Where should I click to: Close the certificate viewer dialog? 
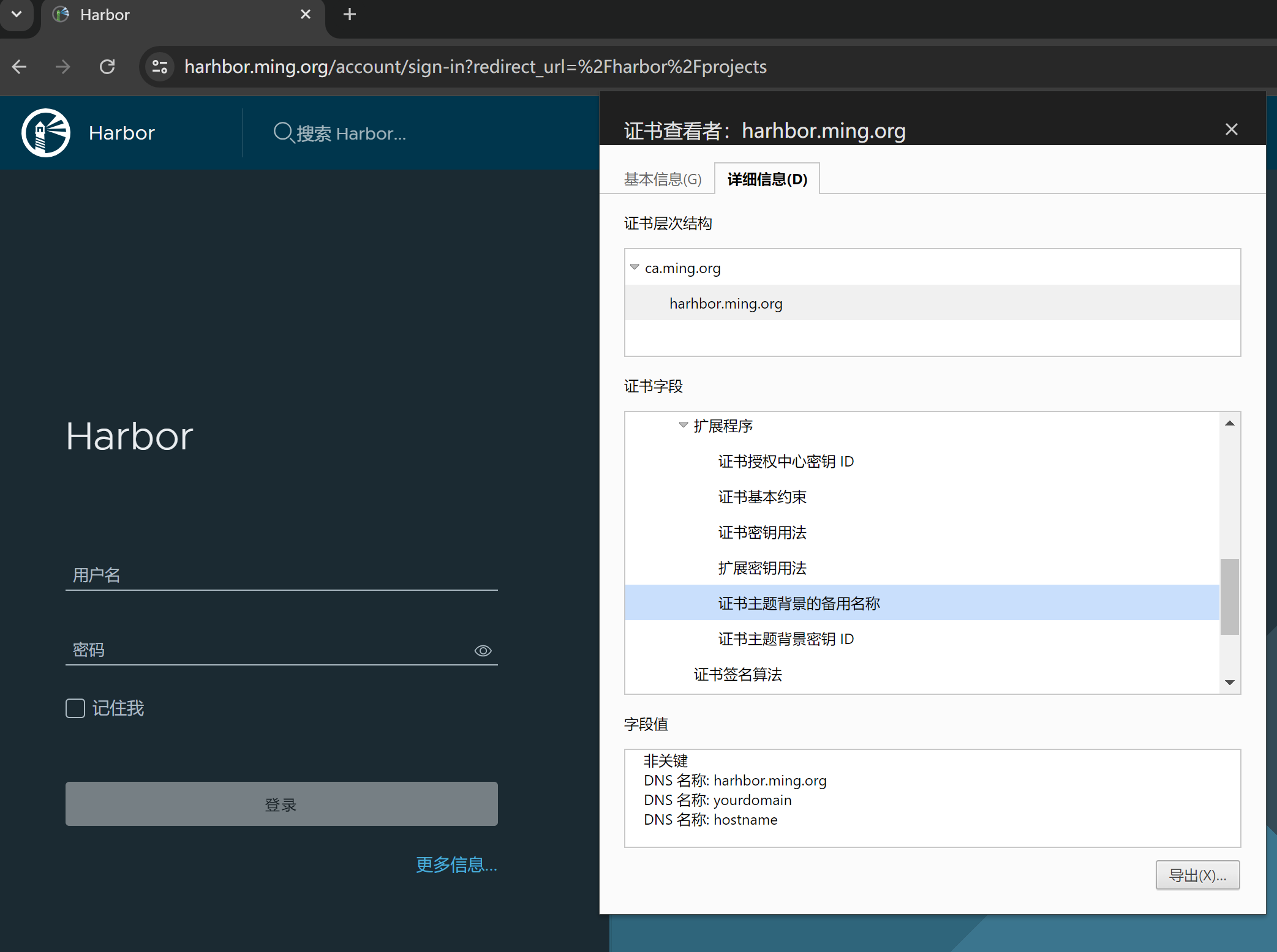coord(1231,129)
